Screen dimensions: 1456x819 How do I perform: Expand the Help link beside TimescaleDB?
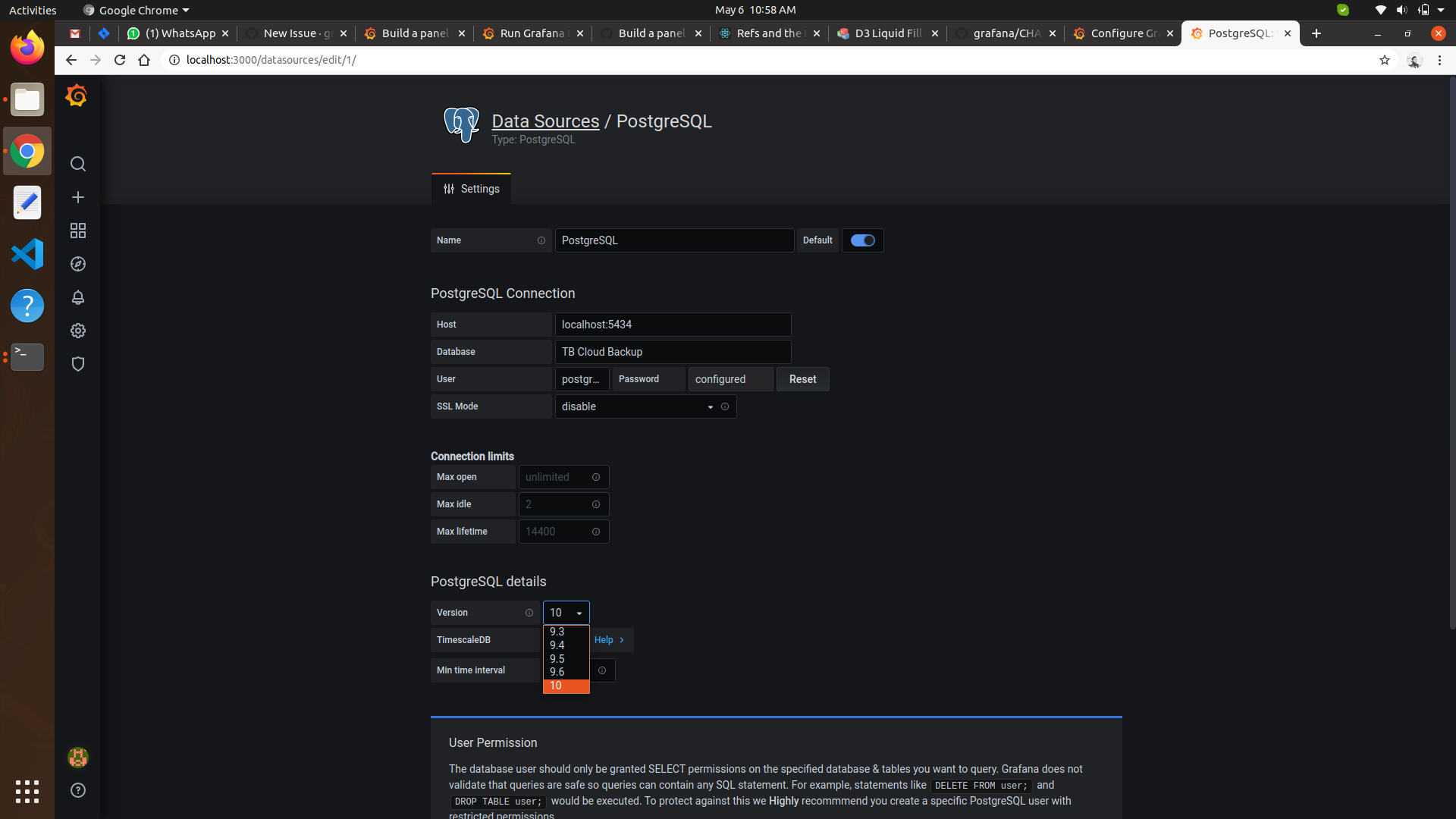tap(610, 640)
